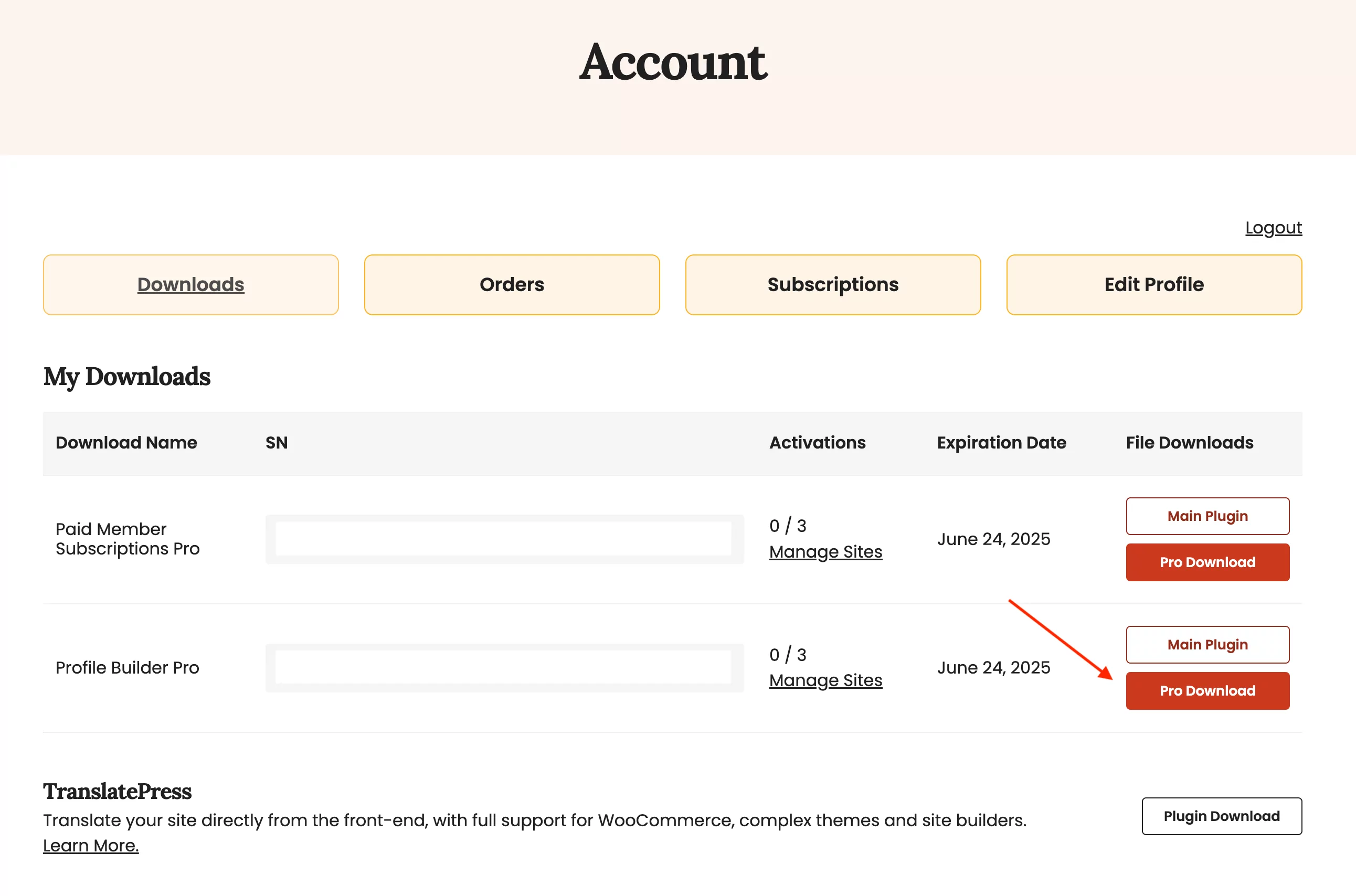Click the Paid Member Subscriptions Pro name
1356x896 pixels.
128,539
